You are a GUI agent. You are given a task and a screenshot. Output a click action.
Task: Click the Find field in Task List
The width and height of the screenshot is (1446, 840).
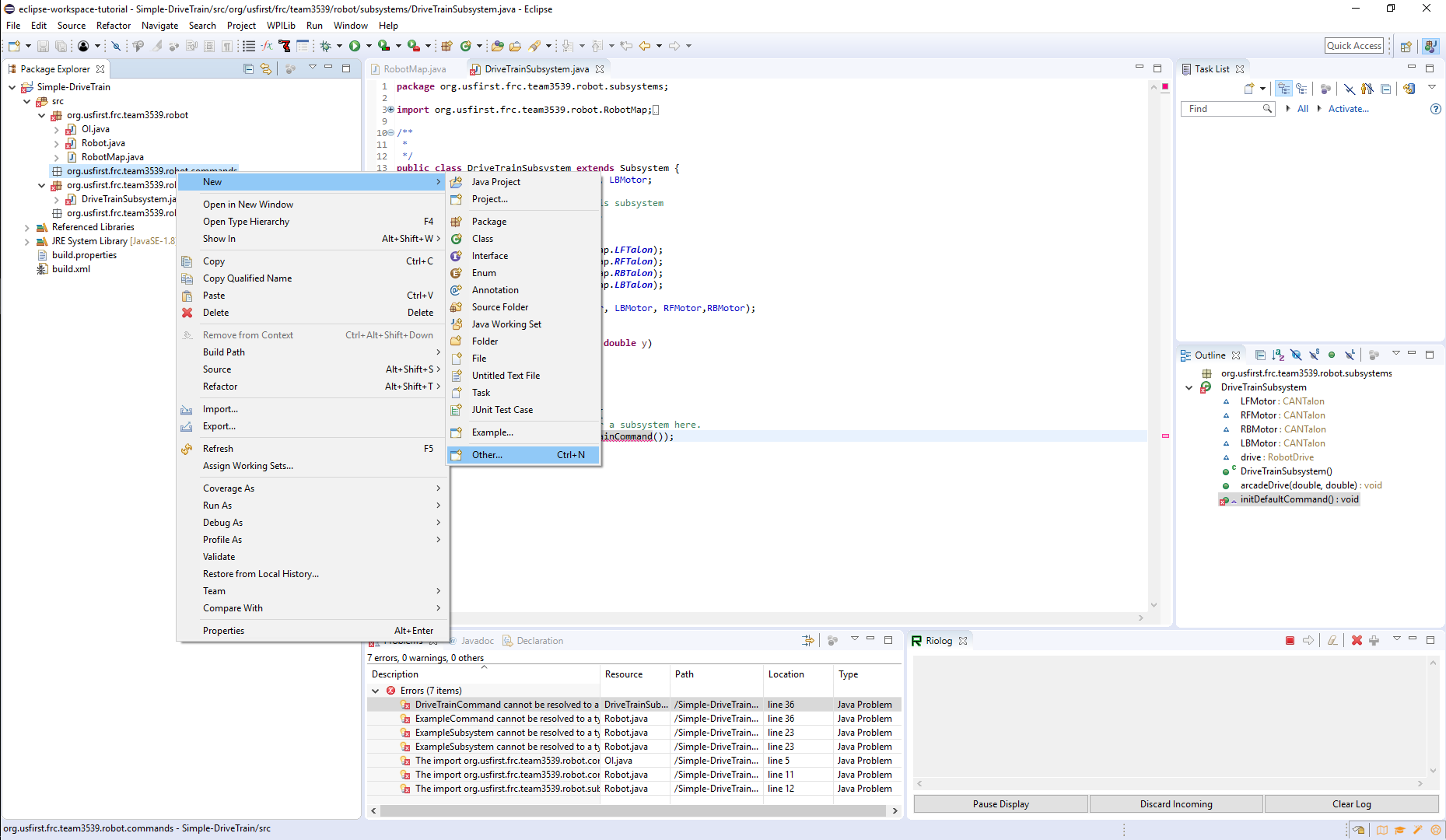1221,109
